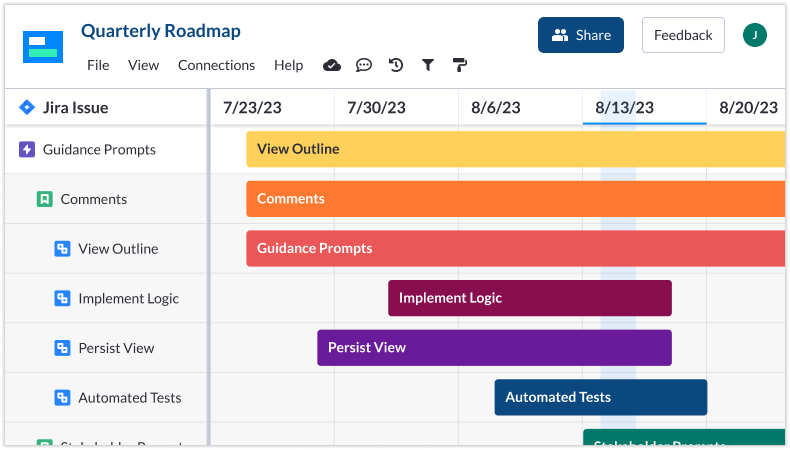Click the roadmap app logo icon

coord(43,47)
